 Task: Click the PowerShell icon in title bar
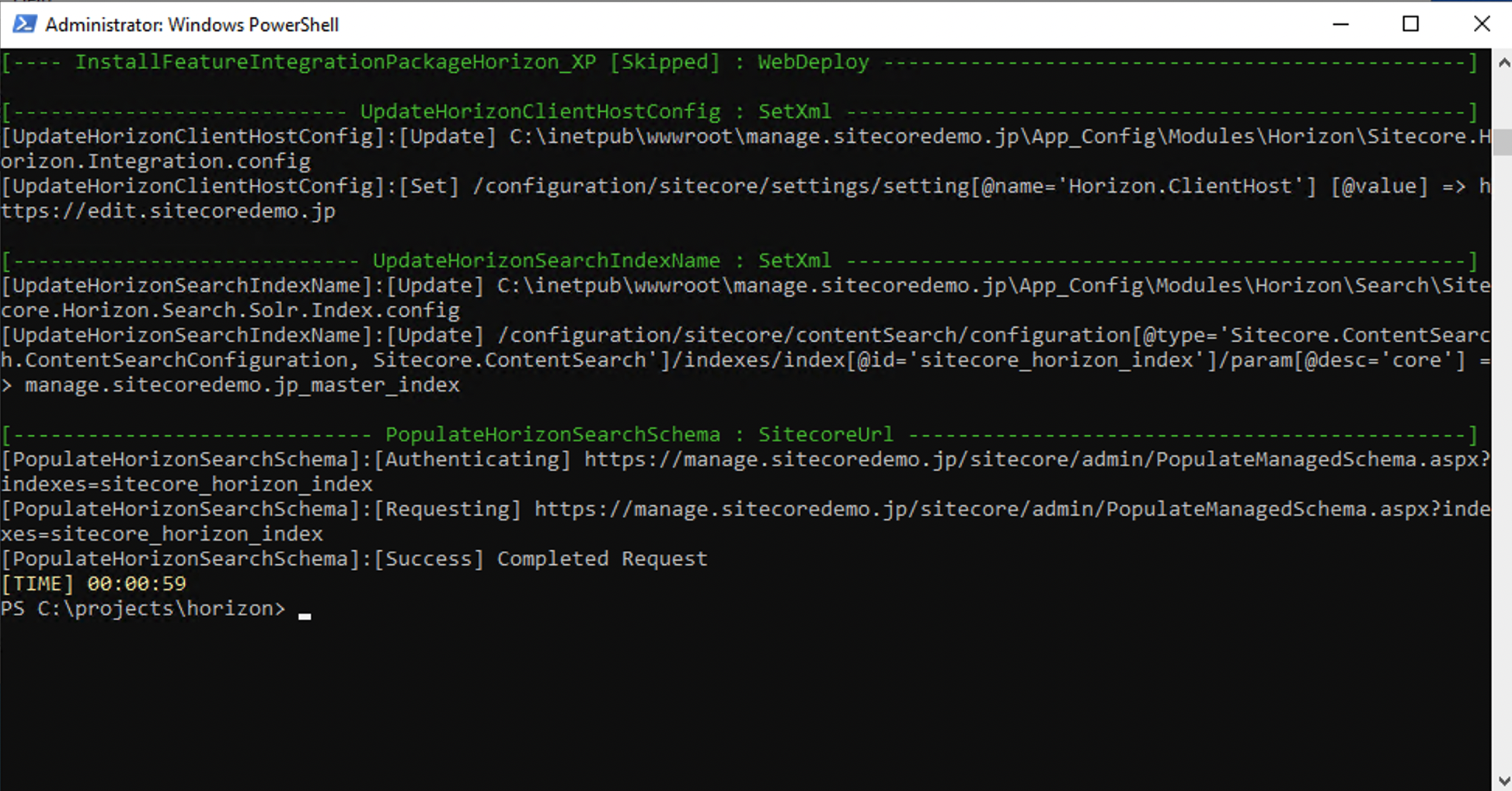point(24,24)
